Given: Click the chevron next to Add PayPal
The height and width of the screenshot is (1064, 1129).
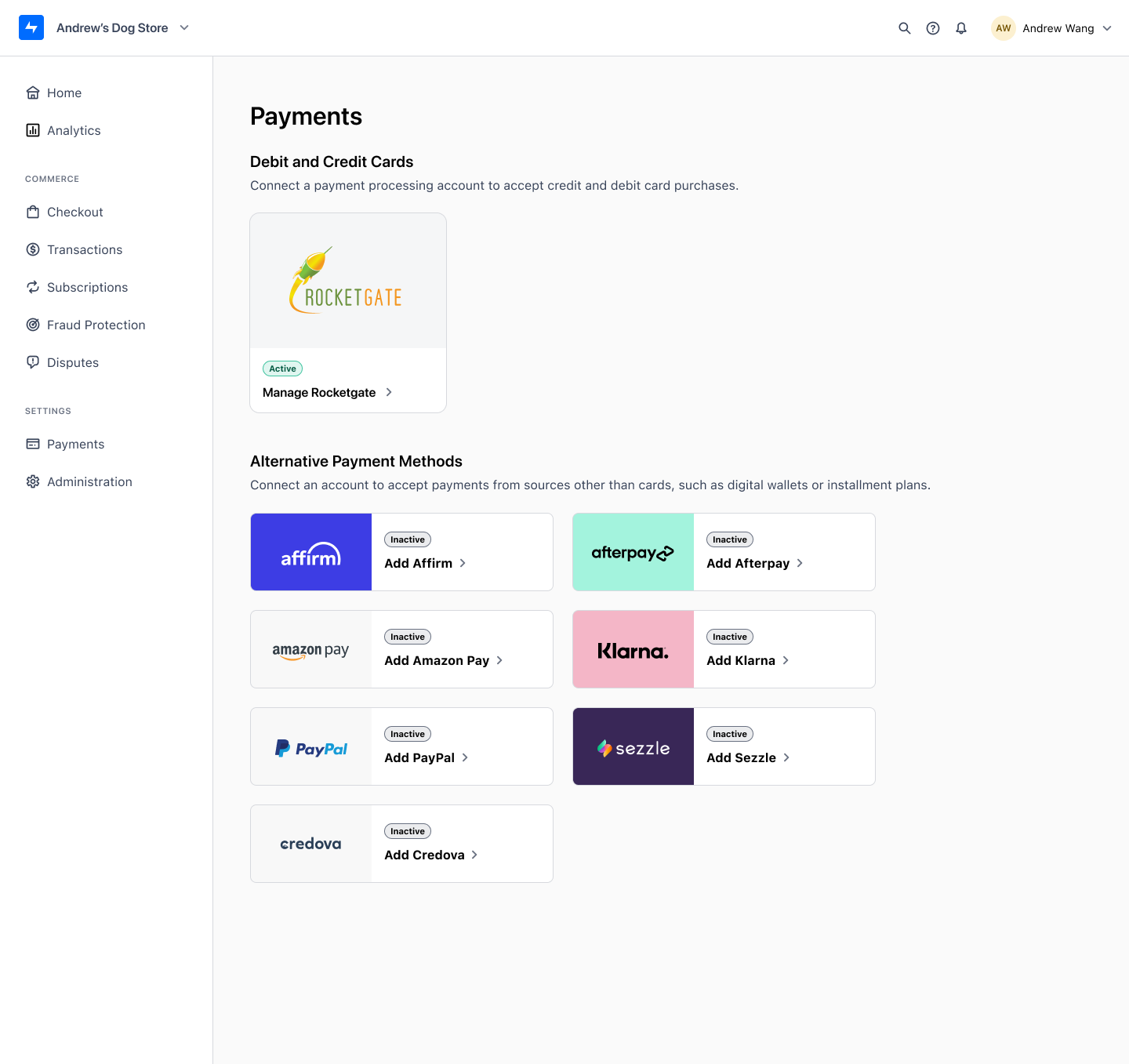Looking at the screenshot, I should [x=465, y=757].
